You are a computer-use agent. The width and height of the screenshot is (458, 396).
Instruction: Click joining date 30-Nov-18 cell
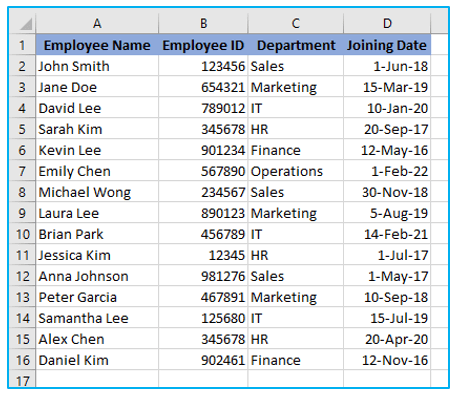pos(387,192)
